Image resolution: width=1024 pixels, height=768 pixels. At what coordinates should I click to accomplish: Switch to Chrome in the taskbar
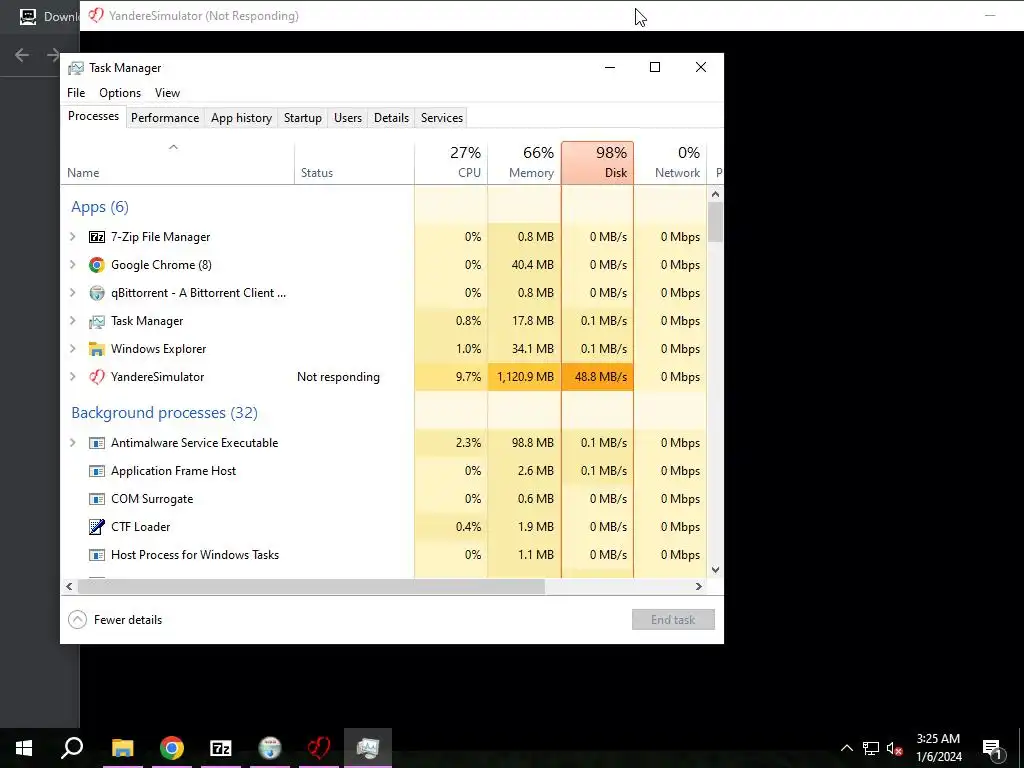(x=171, y=748)
